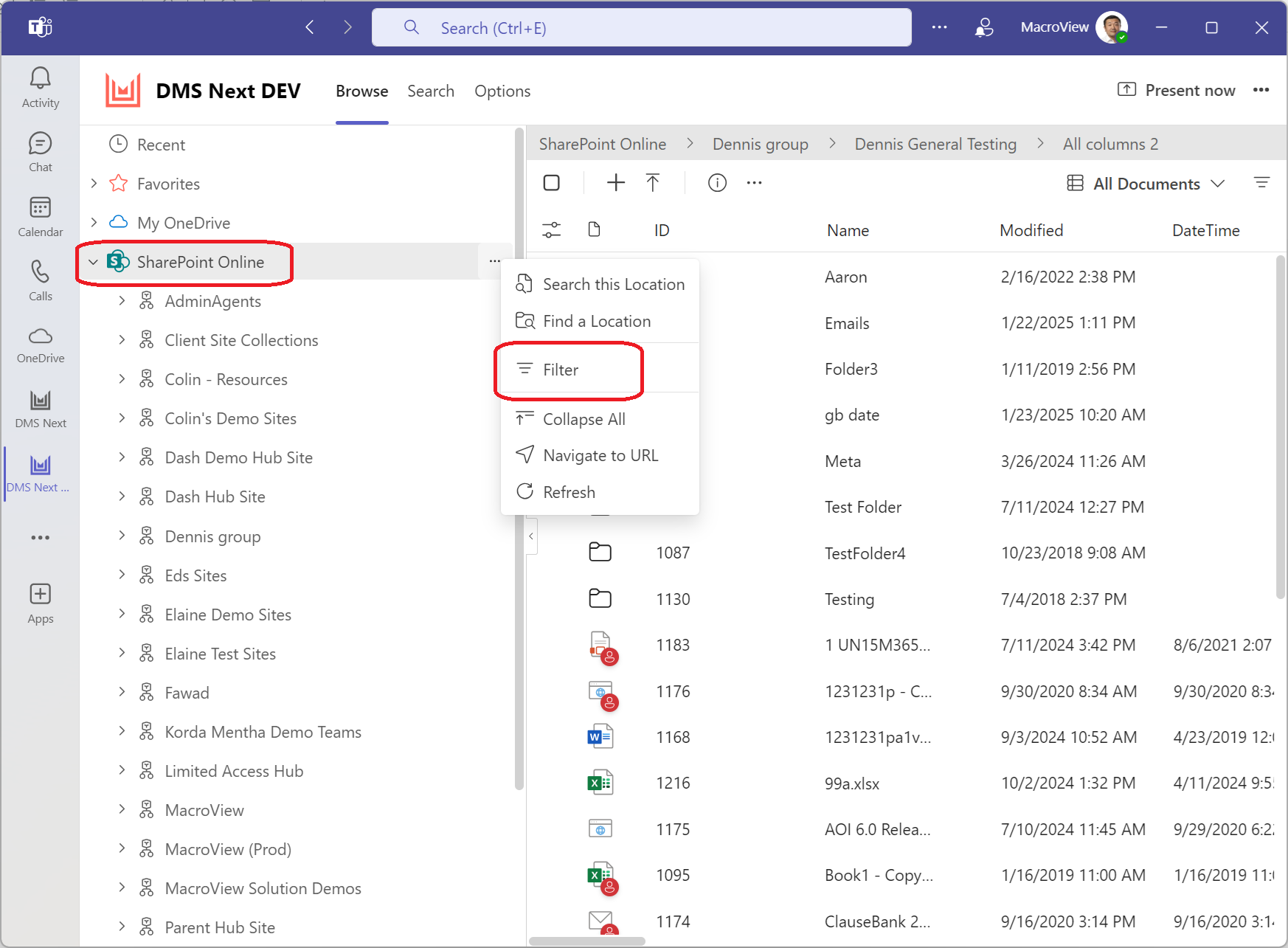
Task: Click the folder icon for TestFolder4
Action: click(600, 552)
